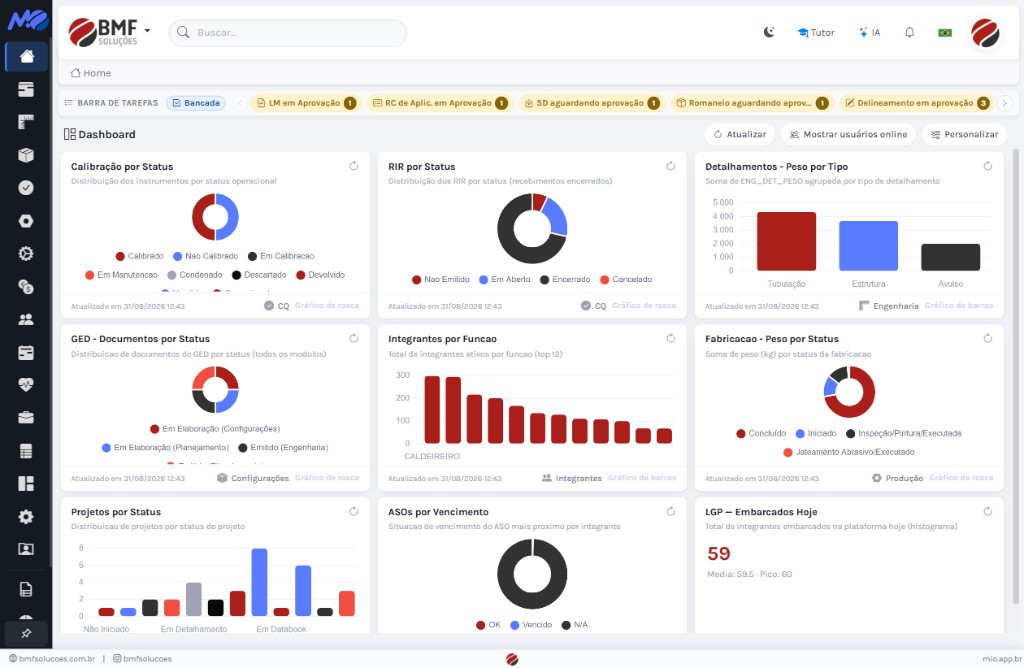
Task: Open the heartbeat health module in sidebar
Action: pos(26,385)
